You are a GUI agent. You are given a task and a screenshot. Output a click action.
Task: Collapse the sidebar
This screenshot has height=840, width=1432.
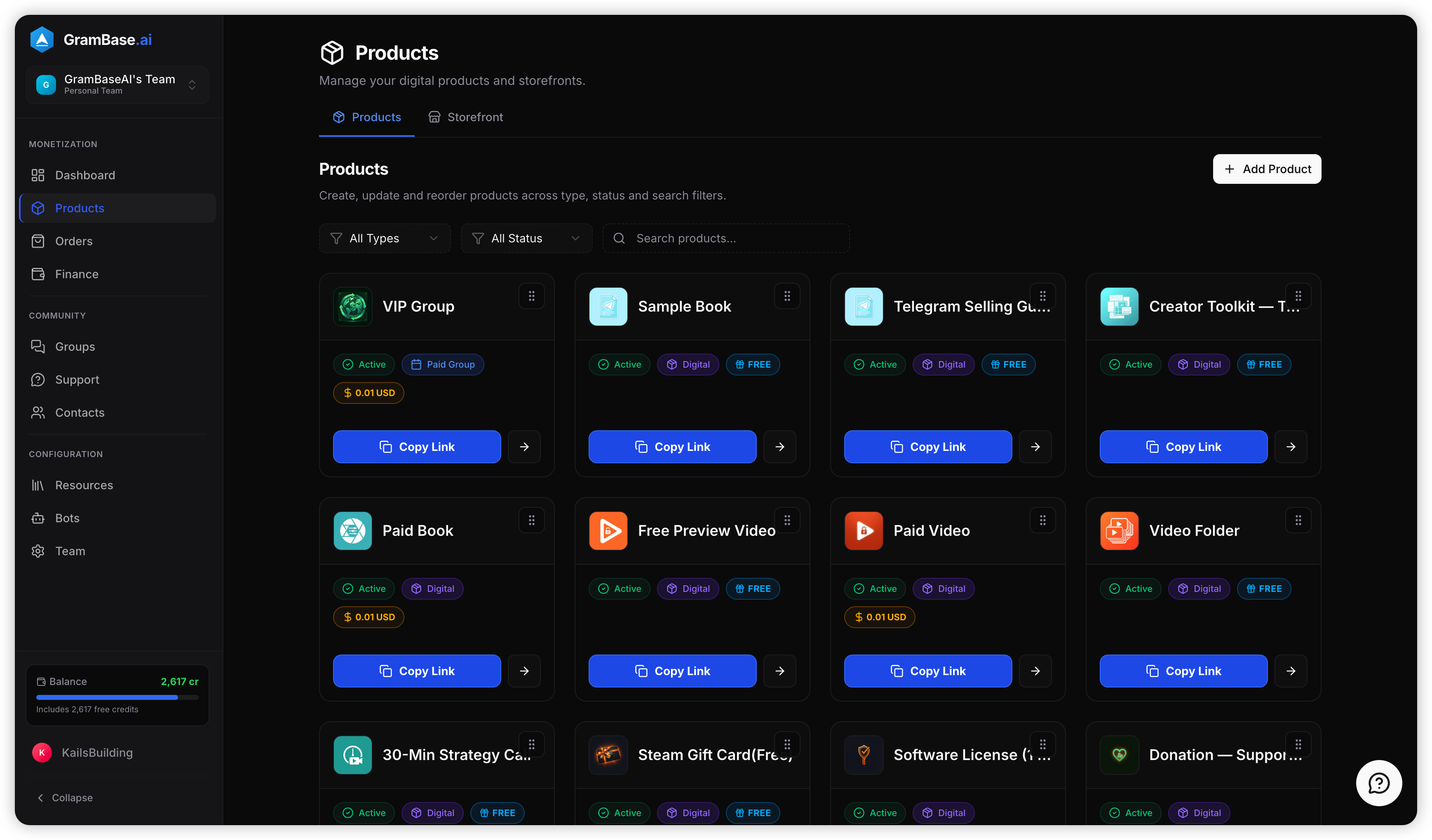pyautogui.click(x=65, y=798)
